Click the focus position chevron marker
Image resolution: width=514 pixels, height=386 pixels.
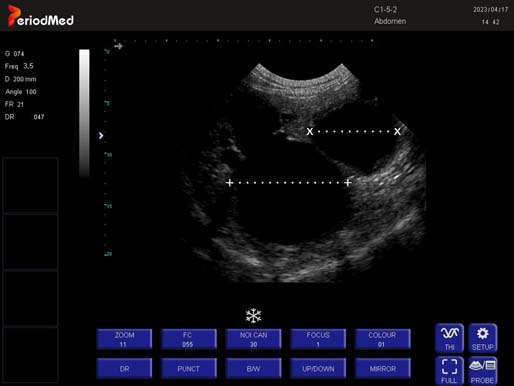[101, 136]
